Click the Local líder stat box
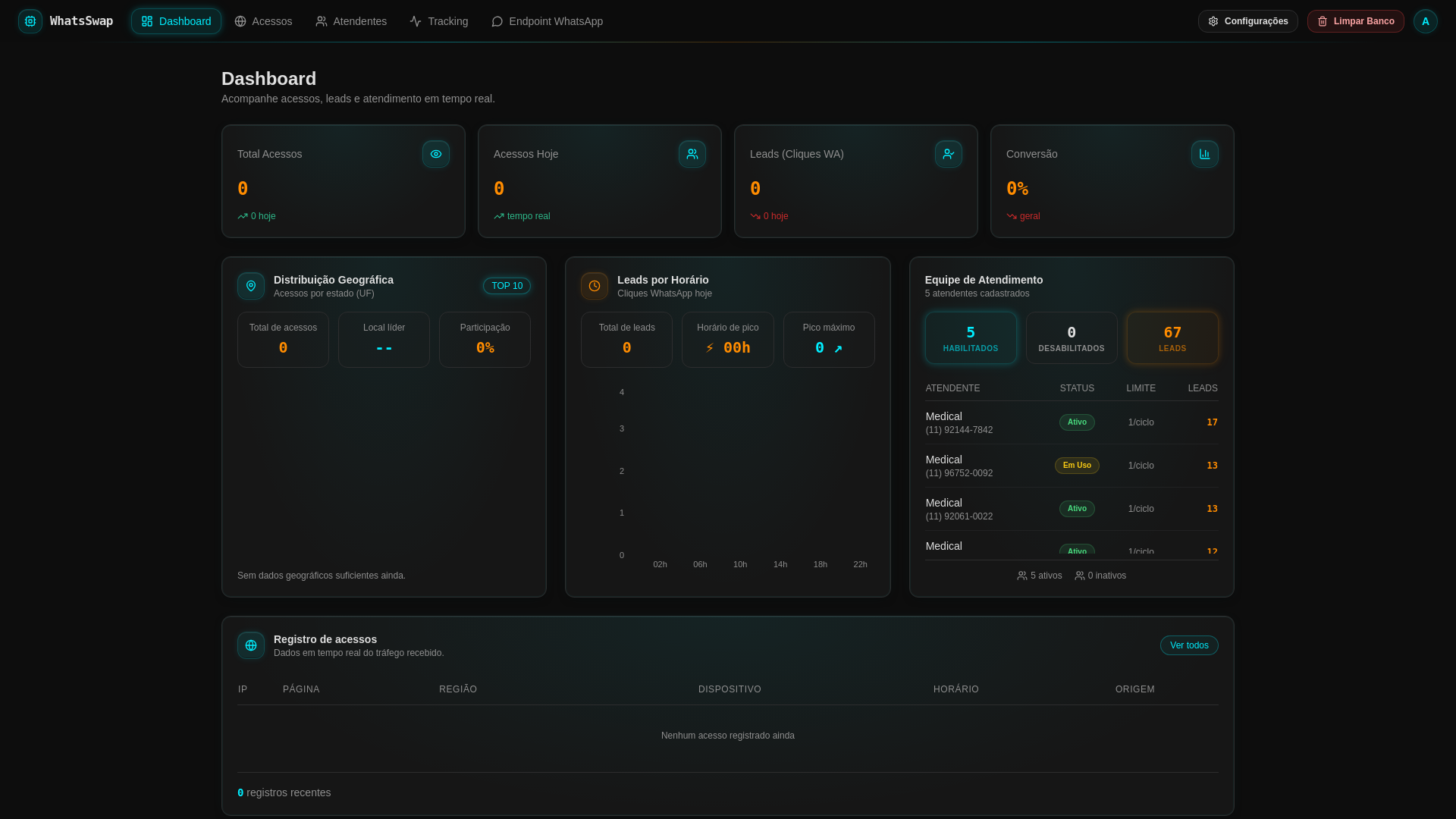Image resolution: width=1456 pixels, height=819 pixels. [x=384, y=340]
